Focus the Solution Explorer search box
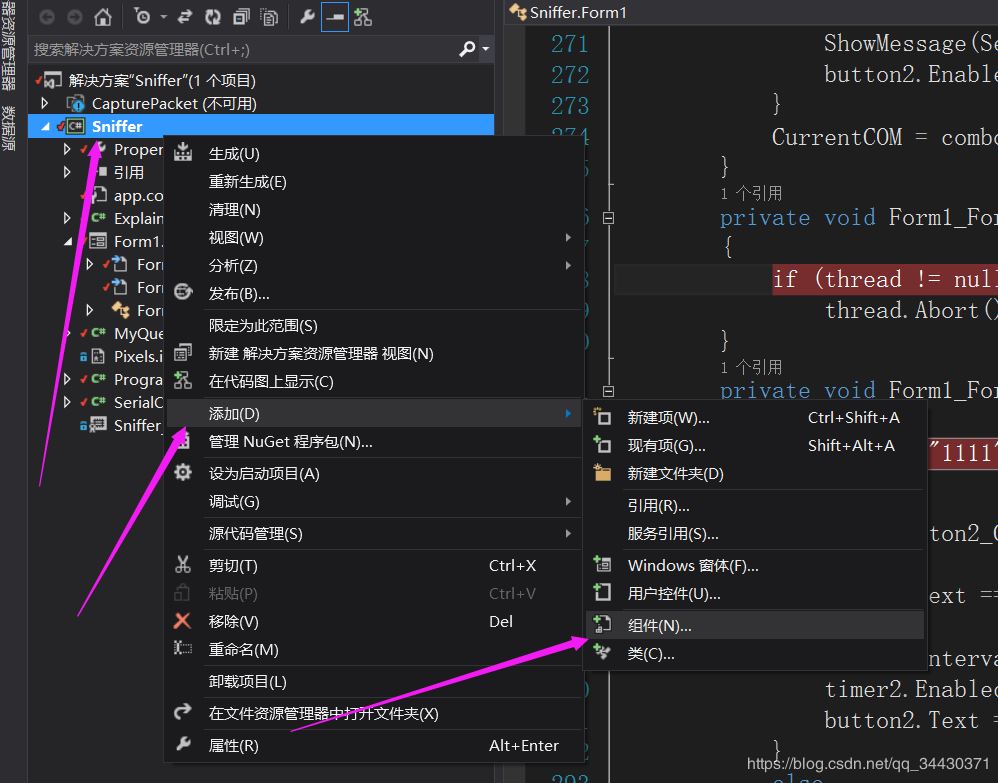Image resolution: width=998 pixels, height=783 pixels. point(243,49)
